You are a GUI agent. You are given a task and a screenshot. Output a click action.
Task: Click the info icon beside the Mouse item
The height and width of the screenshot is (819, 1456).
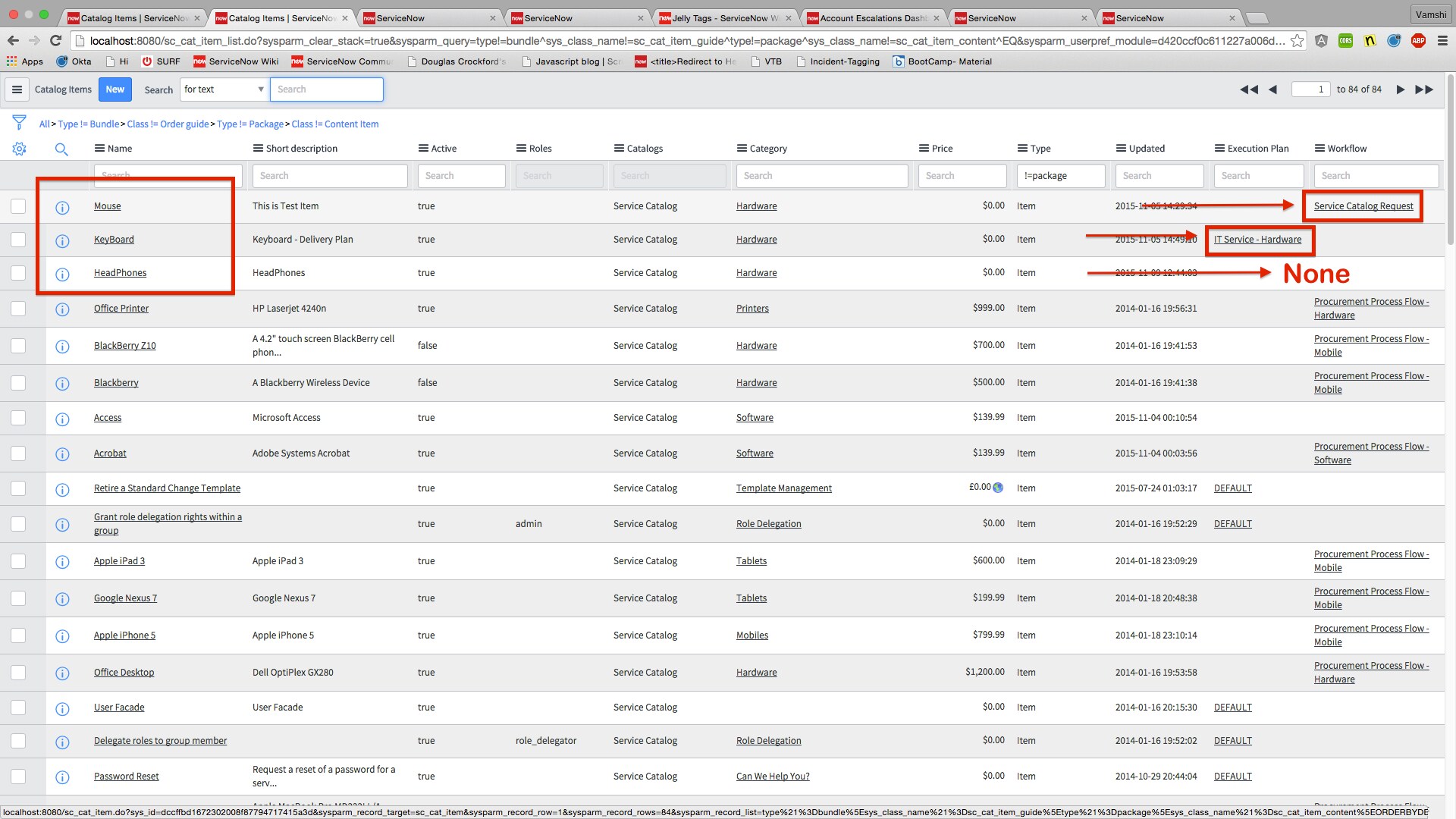coord(62,206)
